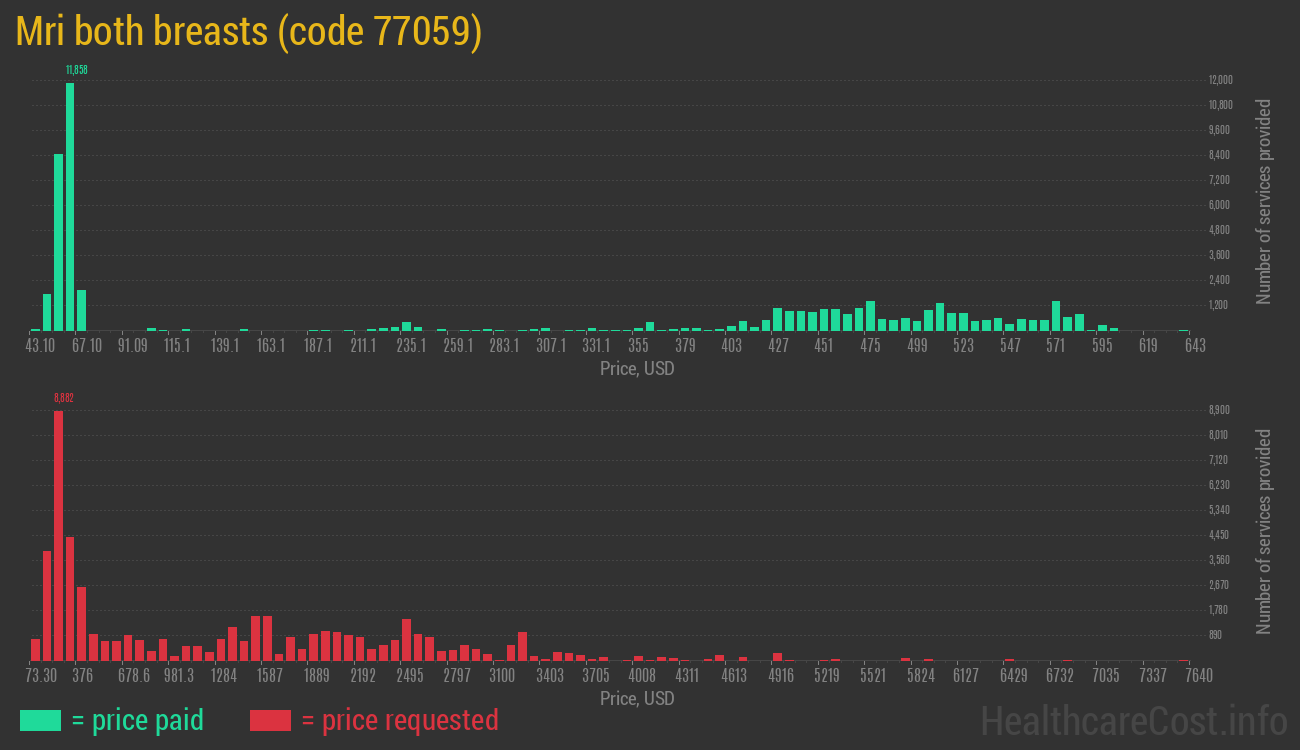This screenshot has width=1300, height=750.
Task: Click the red price requested legend swatch
Action: (x=270, y=720)
